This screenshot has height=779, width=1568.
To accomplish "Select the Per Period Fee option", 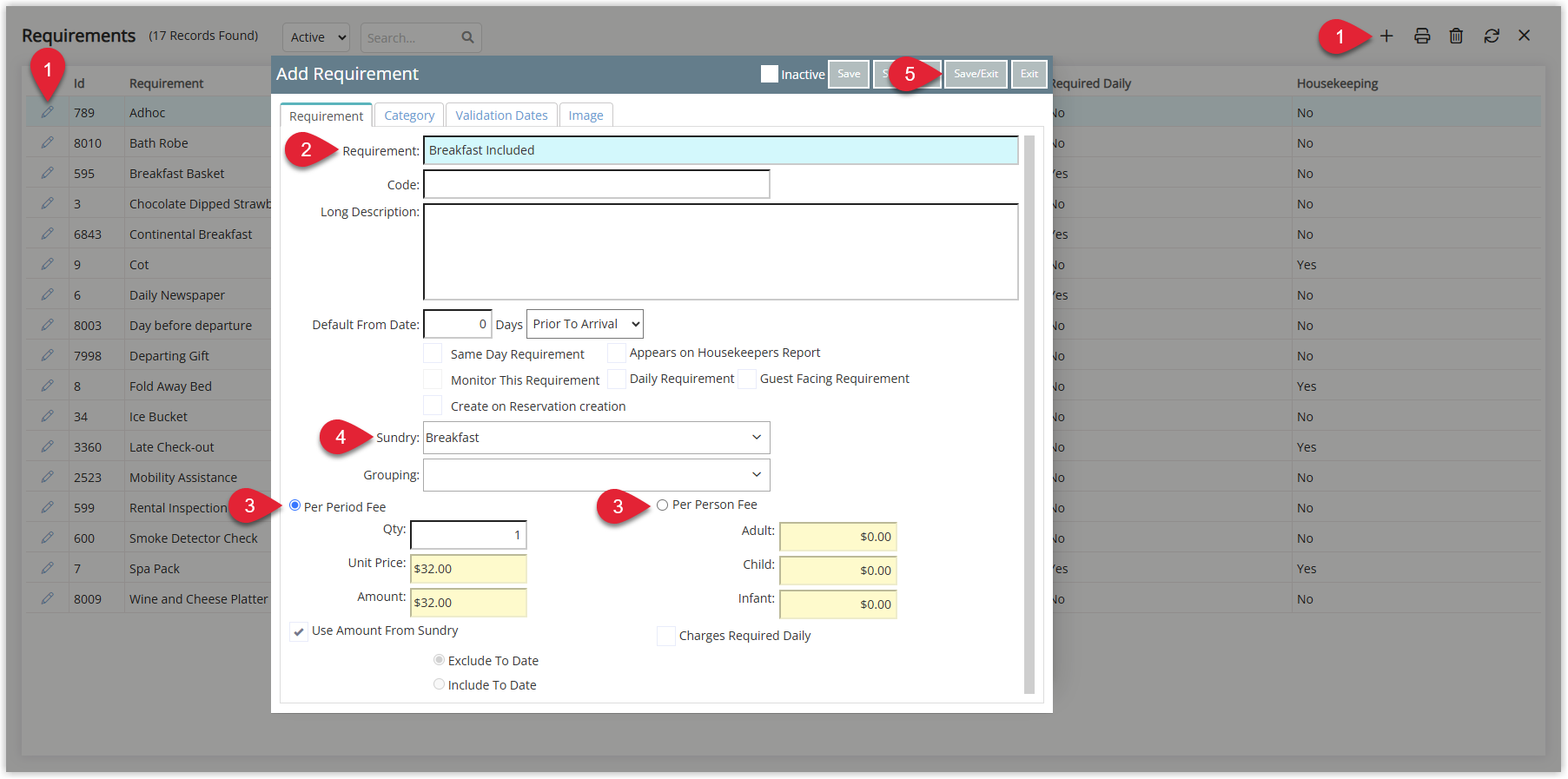I will pyautogui.click(x=295, y=505).
